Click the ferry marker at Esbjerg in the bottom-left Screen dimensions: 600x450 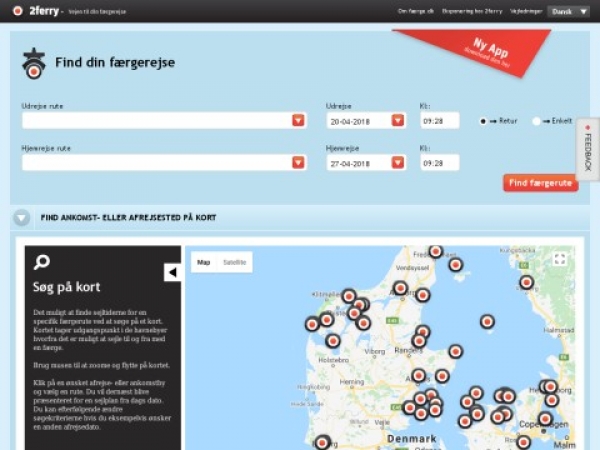click(x=322, y=442)
